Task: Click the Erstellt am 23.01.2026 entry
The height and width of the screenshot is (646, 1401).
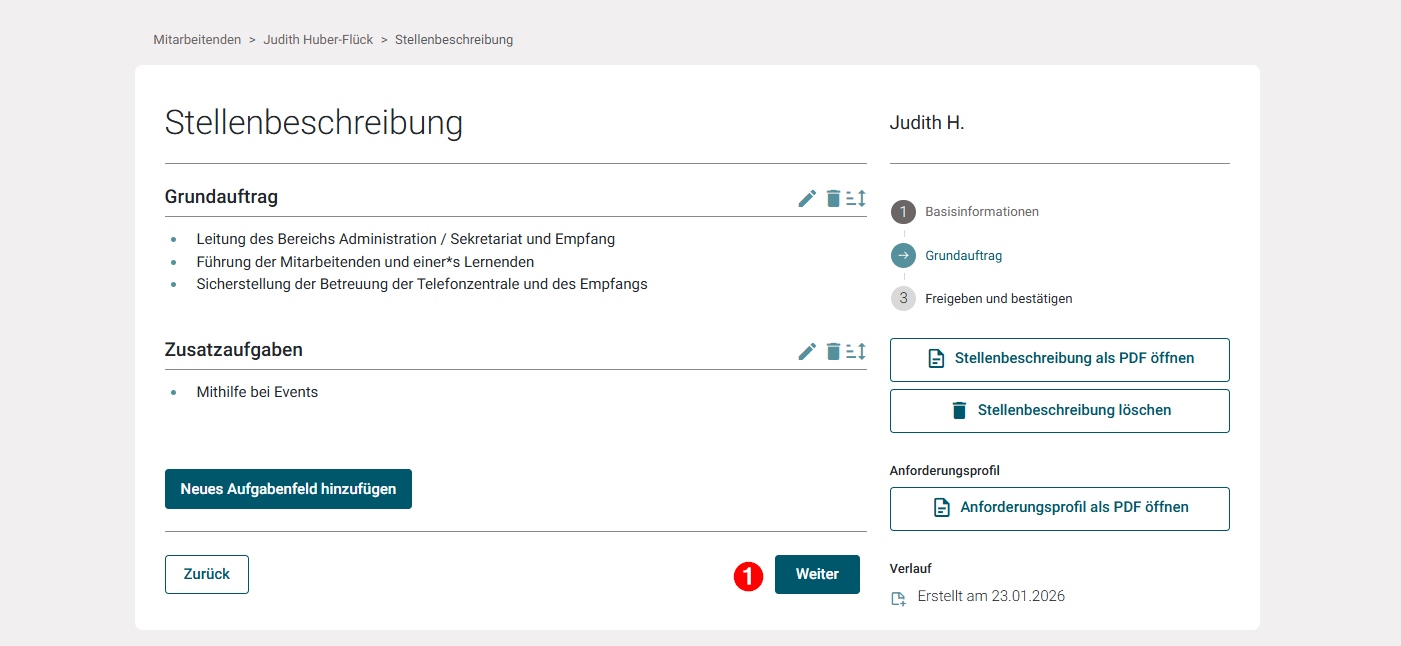Action: click(x=991, y=595)
